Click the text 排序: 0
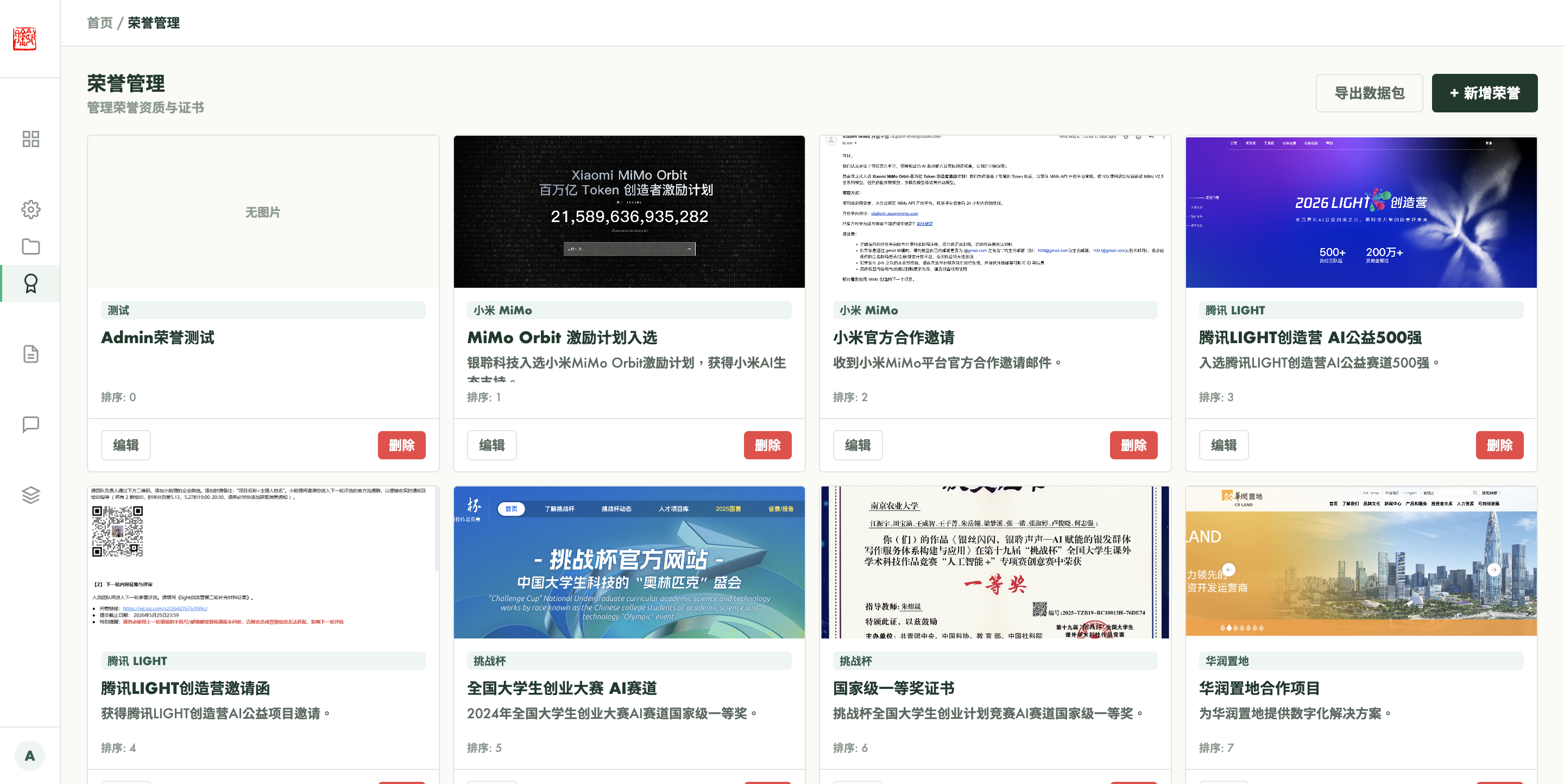 tap(118, 397)
